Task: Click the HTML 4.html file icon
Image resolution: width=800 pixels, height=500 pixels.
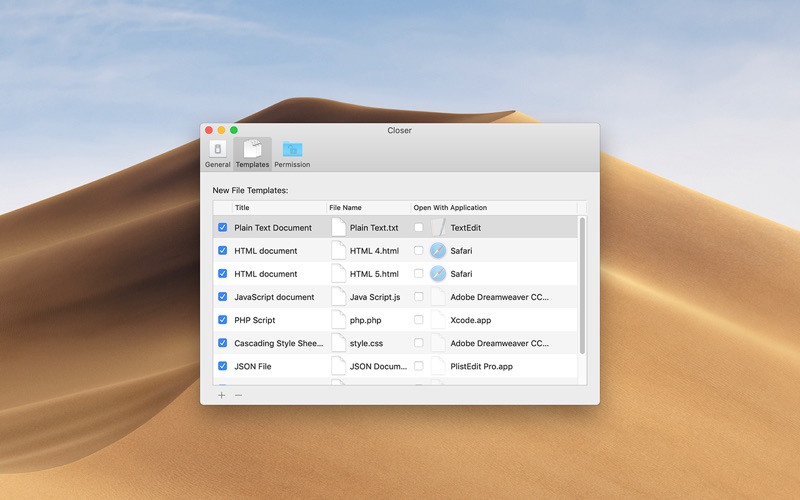Action: click(338, 251)
